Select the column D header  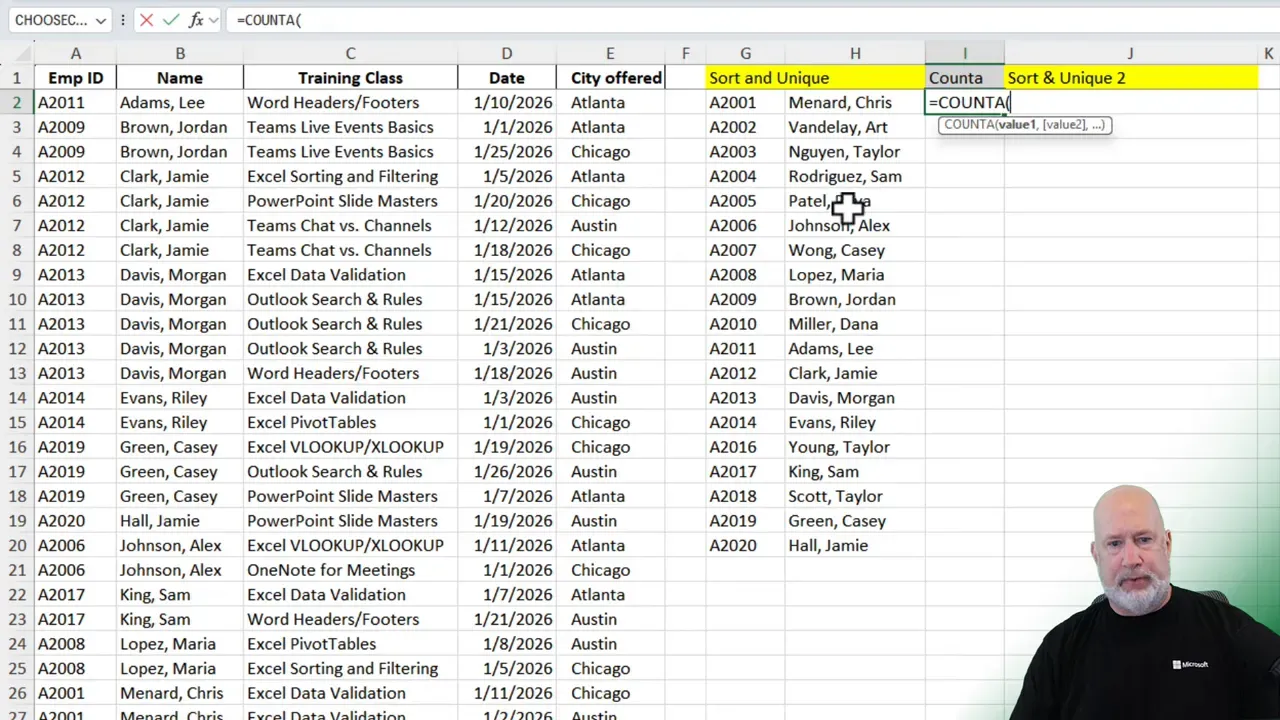click(506, 53)
